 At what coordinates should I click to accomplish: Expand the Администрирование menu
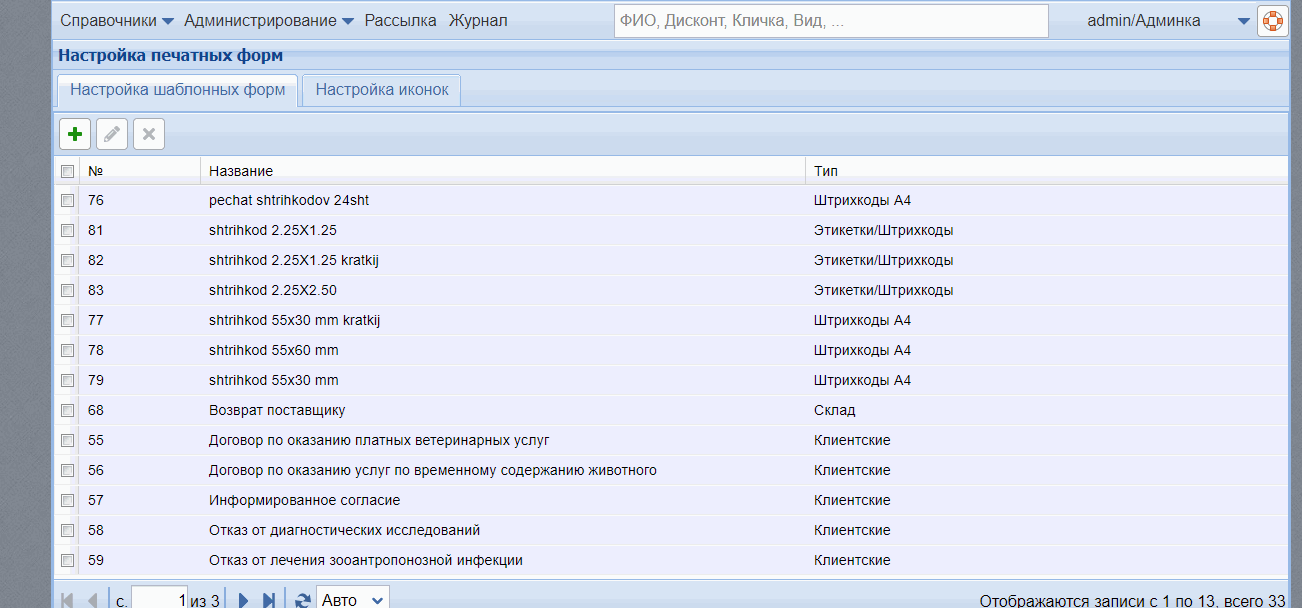pos(269,21)
